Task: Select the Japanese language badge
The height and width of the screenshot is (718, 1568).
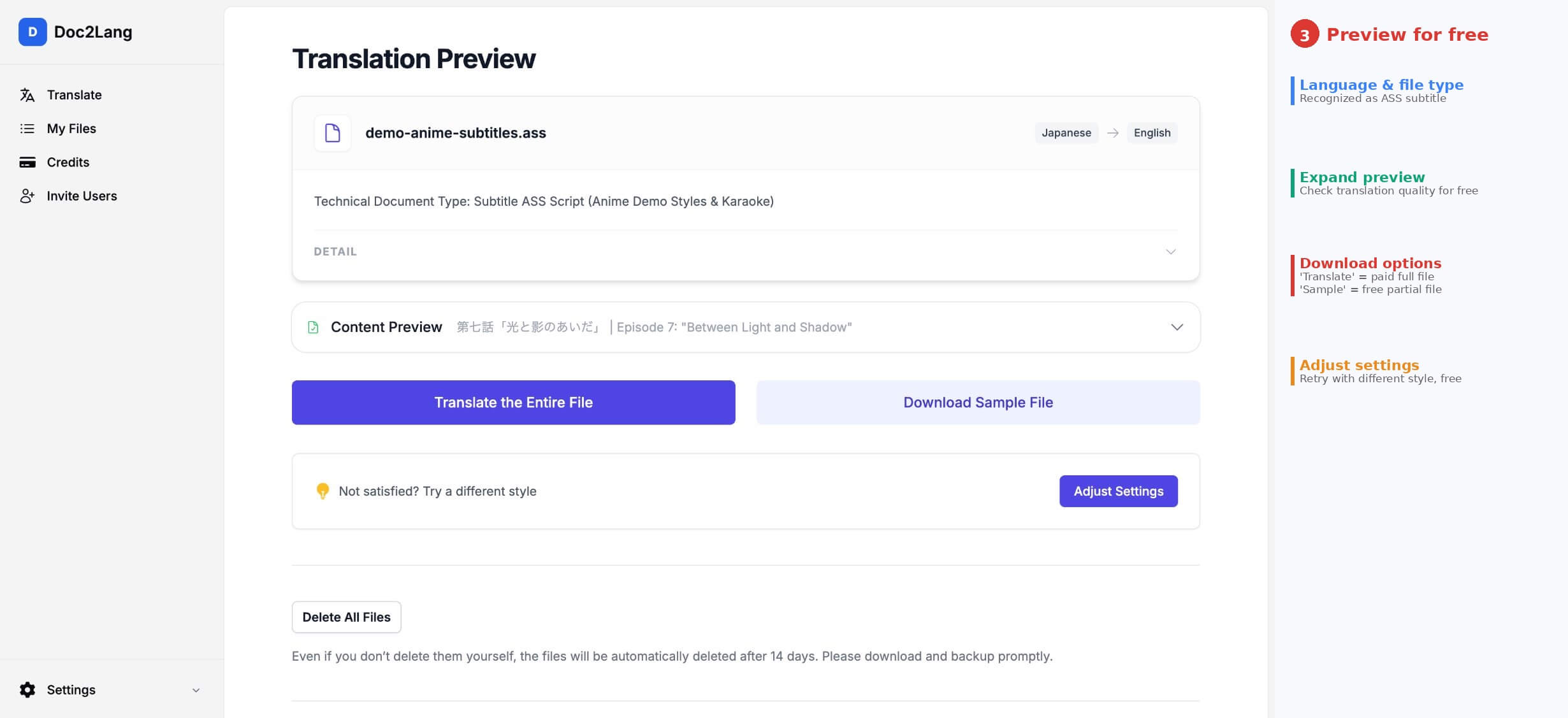Action: coord(1066,133)
